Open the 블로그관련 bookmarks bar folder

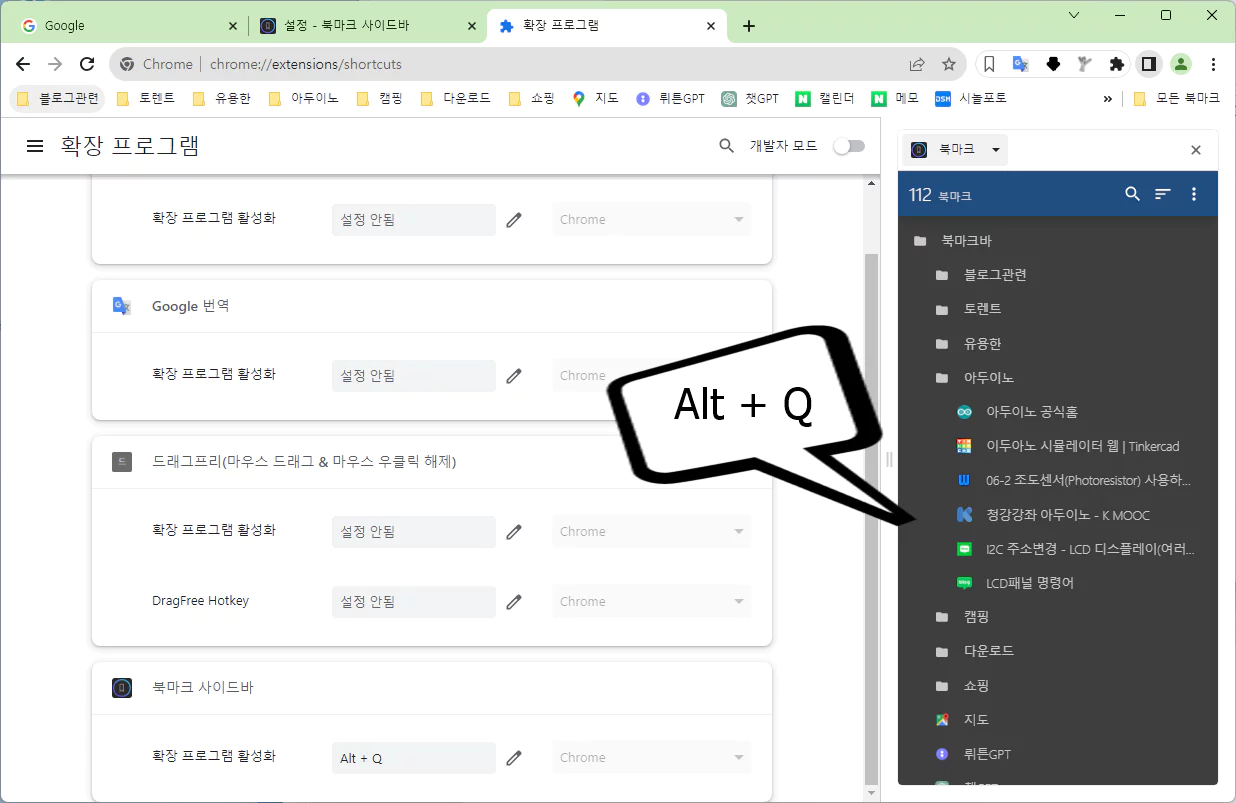[58, 98]
